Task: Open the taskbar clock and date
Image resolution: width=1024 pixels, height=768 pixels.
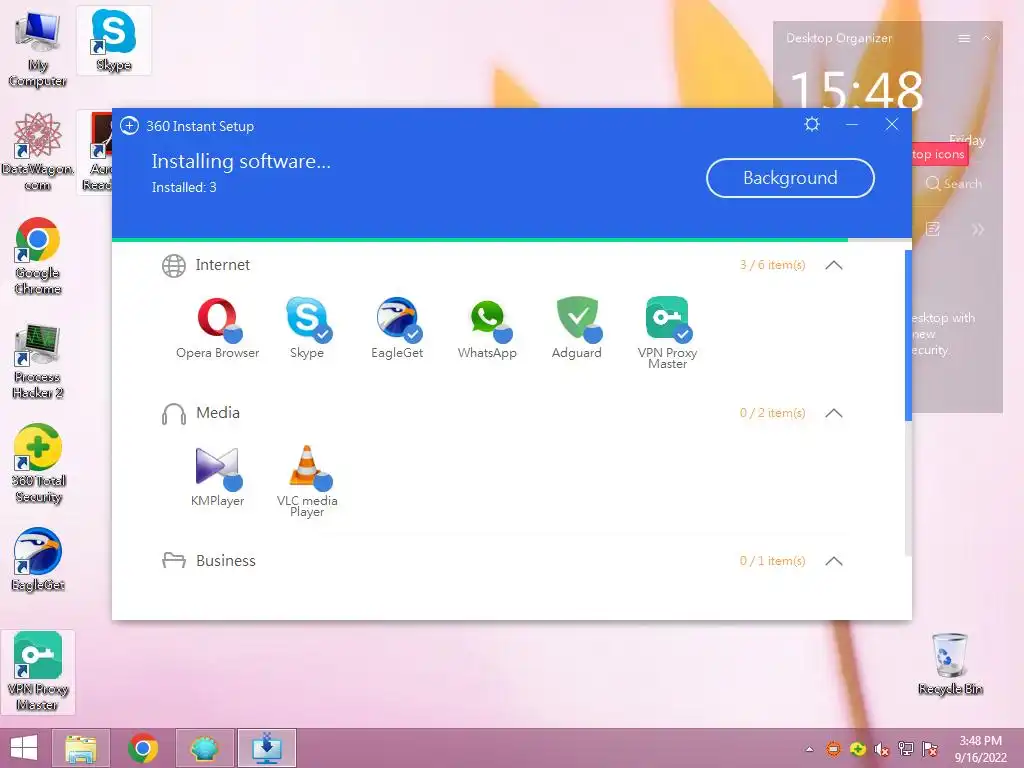Action: tap(981, 749)
